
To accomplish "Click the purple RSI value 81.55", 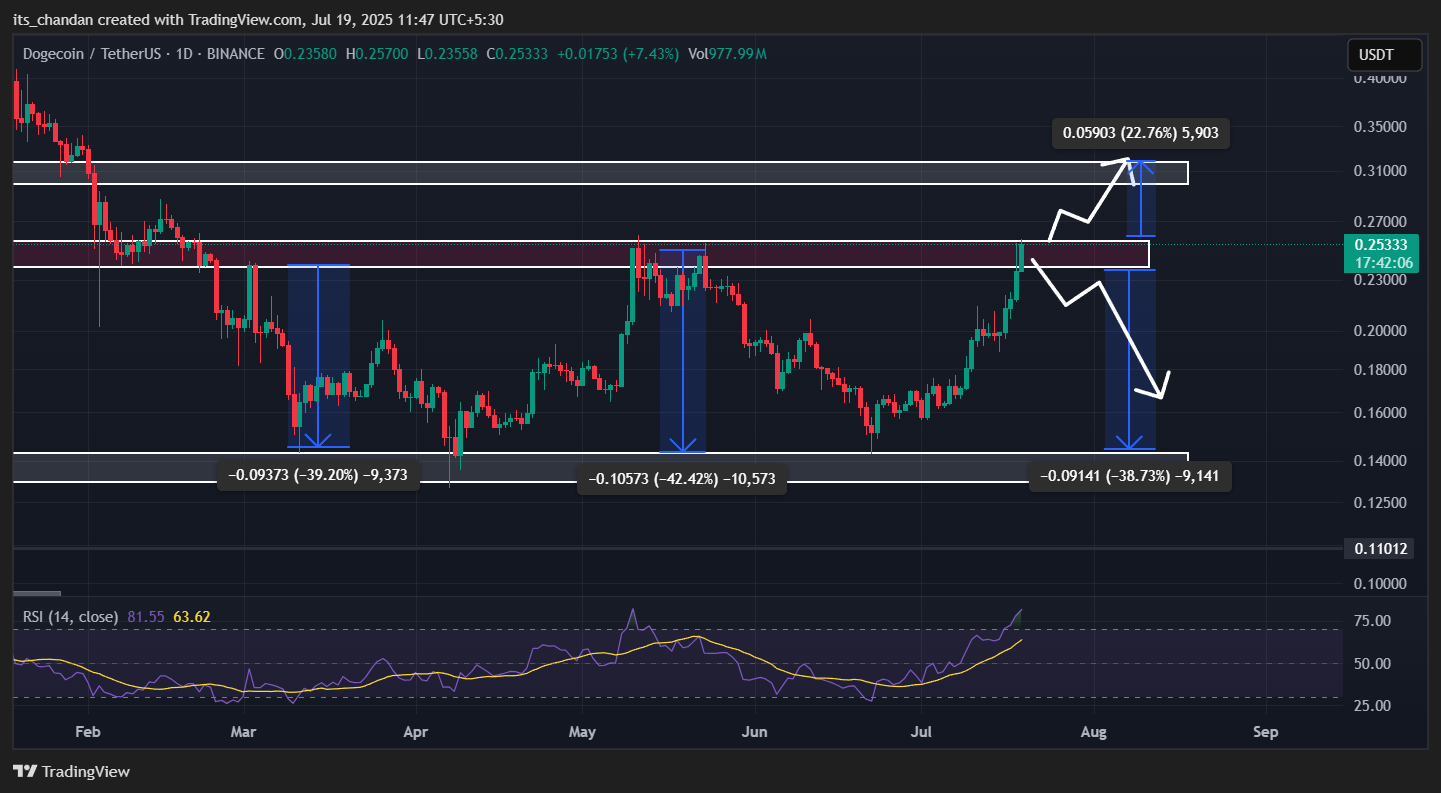I will point(146,617).
